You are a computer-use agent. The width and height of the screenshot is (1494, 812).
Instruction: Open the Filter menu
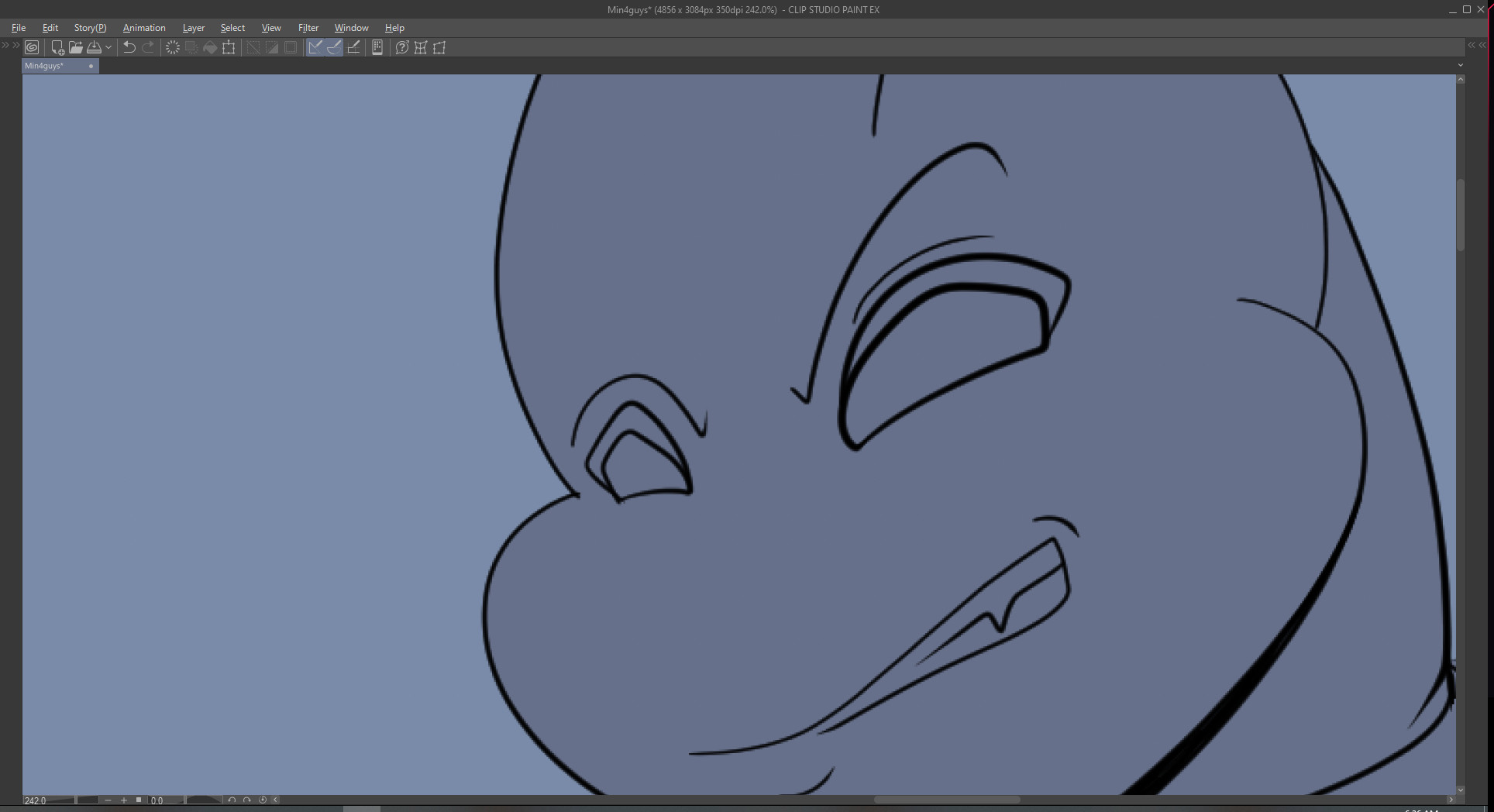click(x=308, y=27)
